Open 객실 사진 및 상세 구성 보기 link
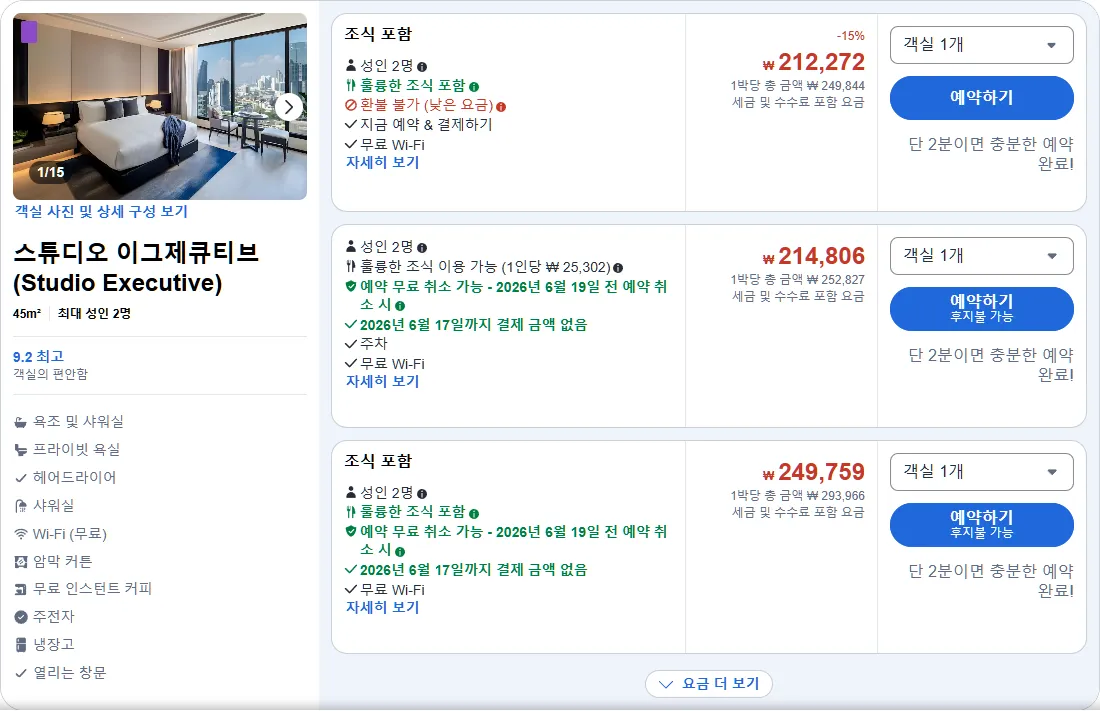1100x711 pixels. click(x=101, y=211)
